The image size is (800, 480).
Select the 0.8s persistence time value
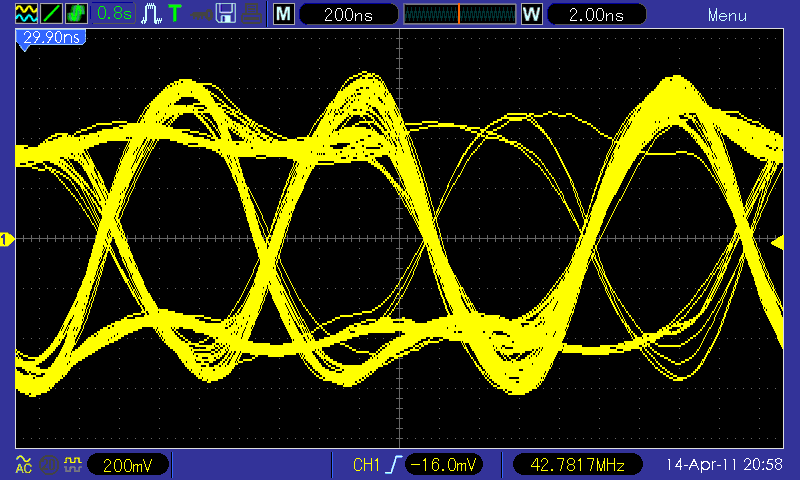(114, 13)
